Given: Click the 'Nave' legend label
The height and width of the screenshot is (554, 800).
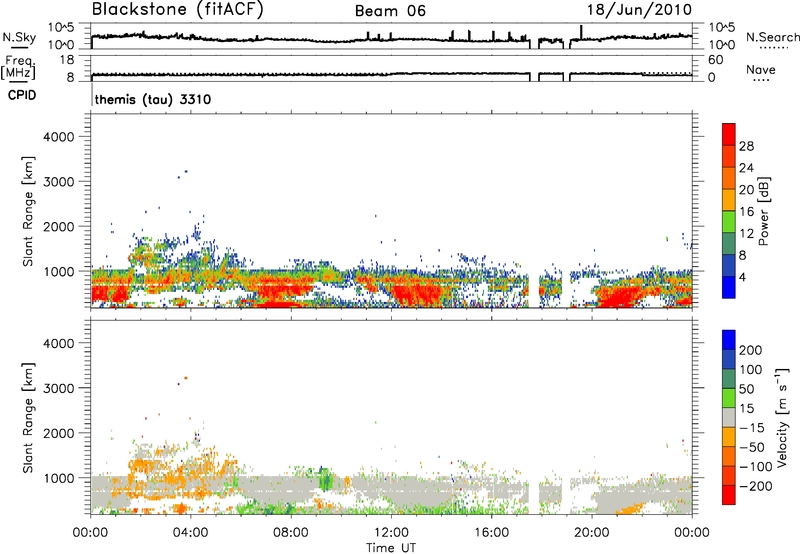Looking at the screenshot, I should (x=761, y=69).
